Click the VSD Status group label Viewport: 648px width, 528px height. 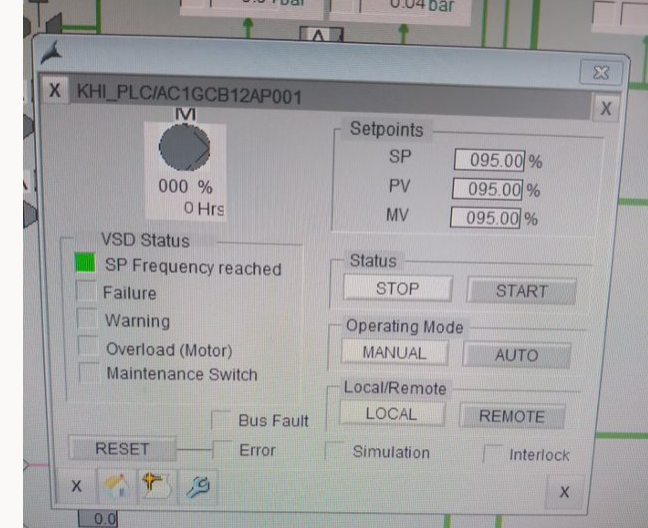(145, 240)
